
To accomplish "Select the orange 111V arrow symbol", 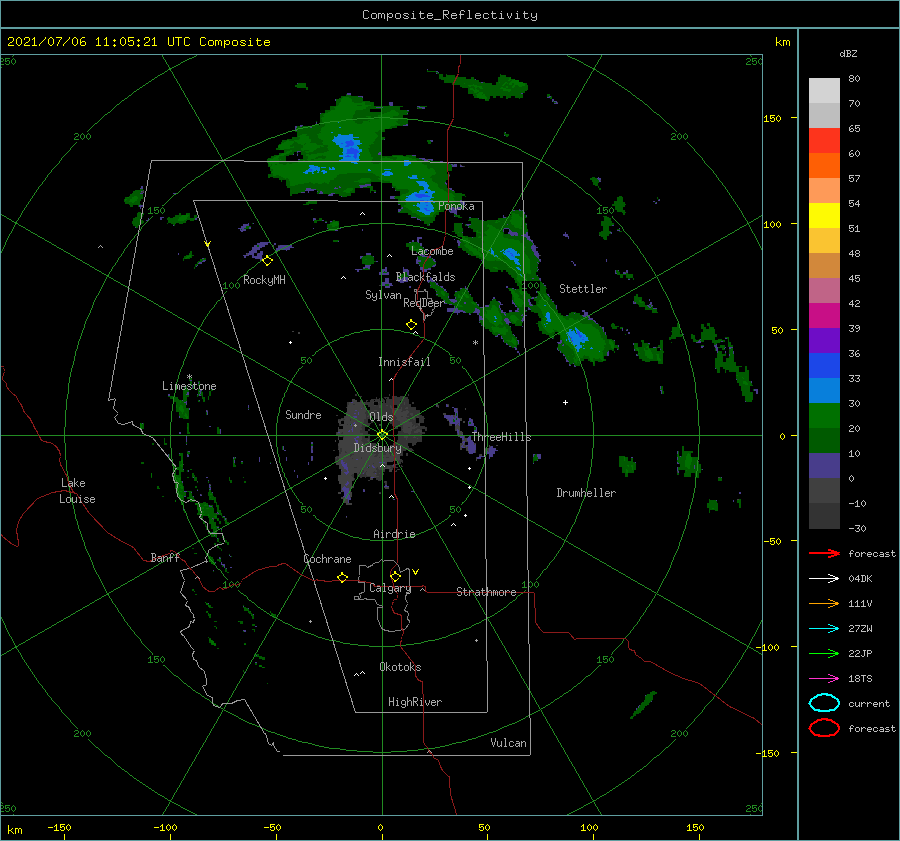I will click(824, 603).
